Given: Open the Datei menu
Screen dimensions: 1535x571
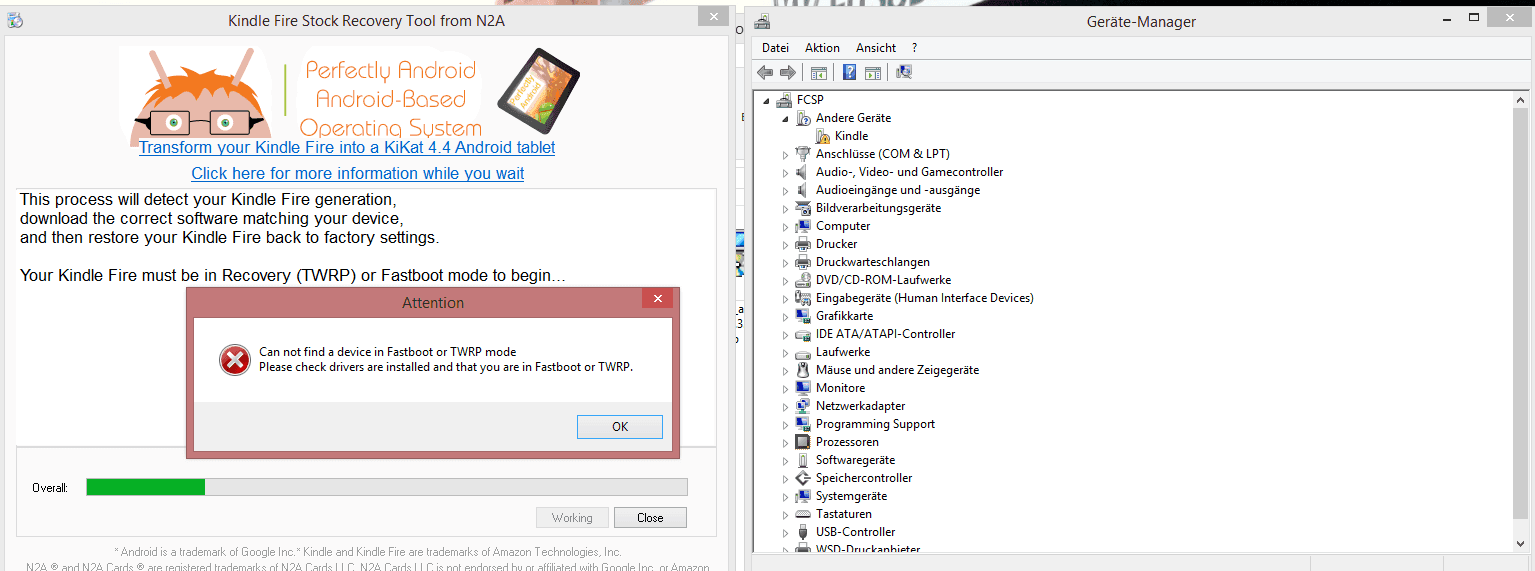Looking at the screenshot, I should [x=775, y=48].
